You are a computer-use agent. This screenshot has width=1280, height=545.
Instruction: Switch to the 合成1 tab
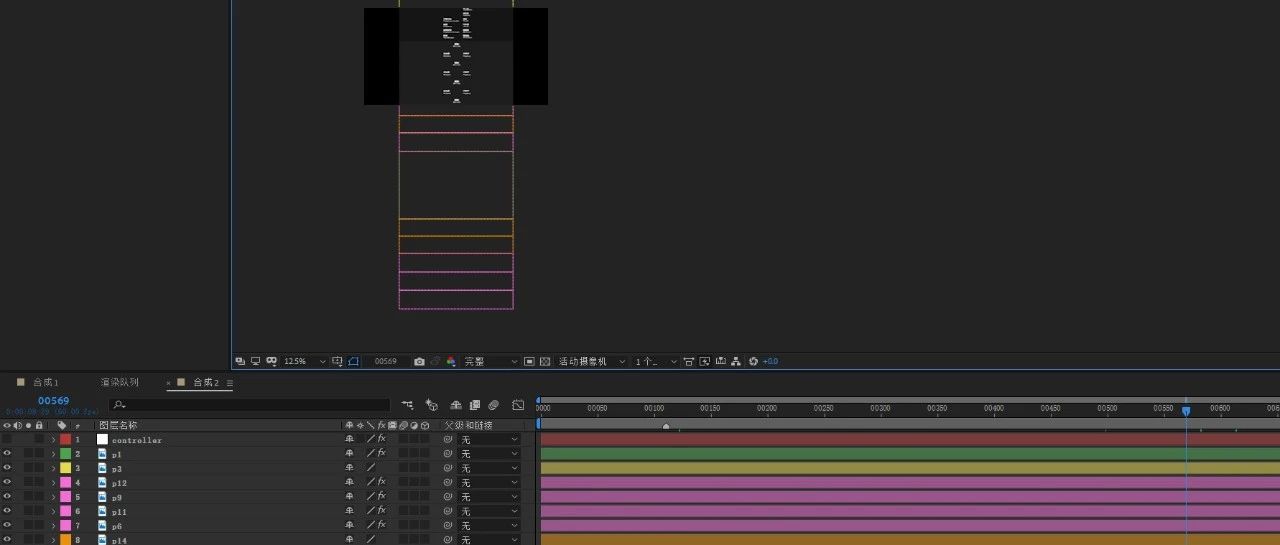[45, 383]
